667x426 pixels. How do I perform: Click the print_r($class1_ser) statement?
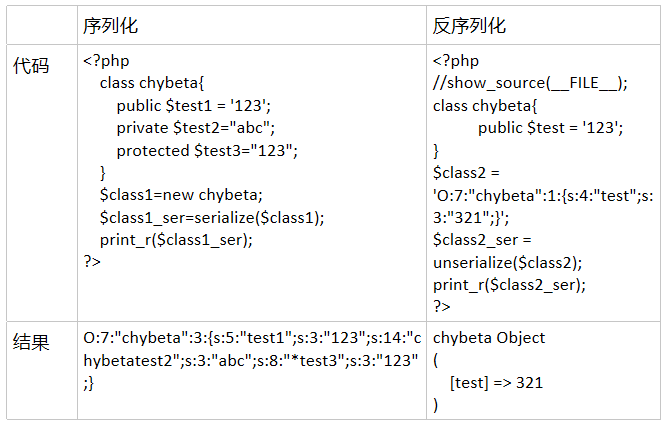pyautogui.click(x=176, y=238)
